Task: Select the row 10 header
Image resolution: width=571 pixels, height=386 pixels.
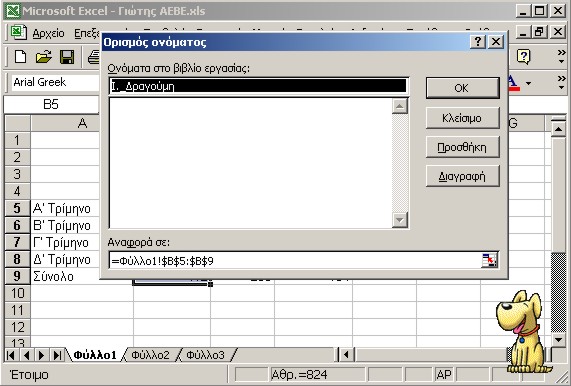Action: [17, 293]
